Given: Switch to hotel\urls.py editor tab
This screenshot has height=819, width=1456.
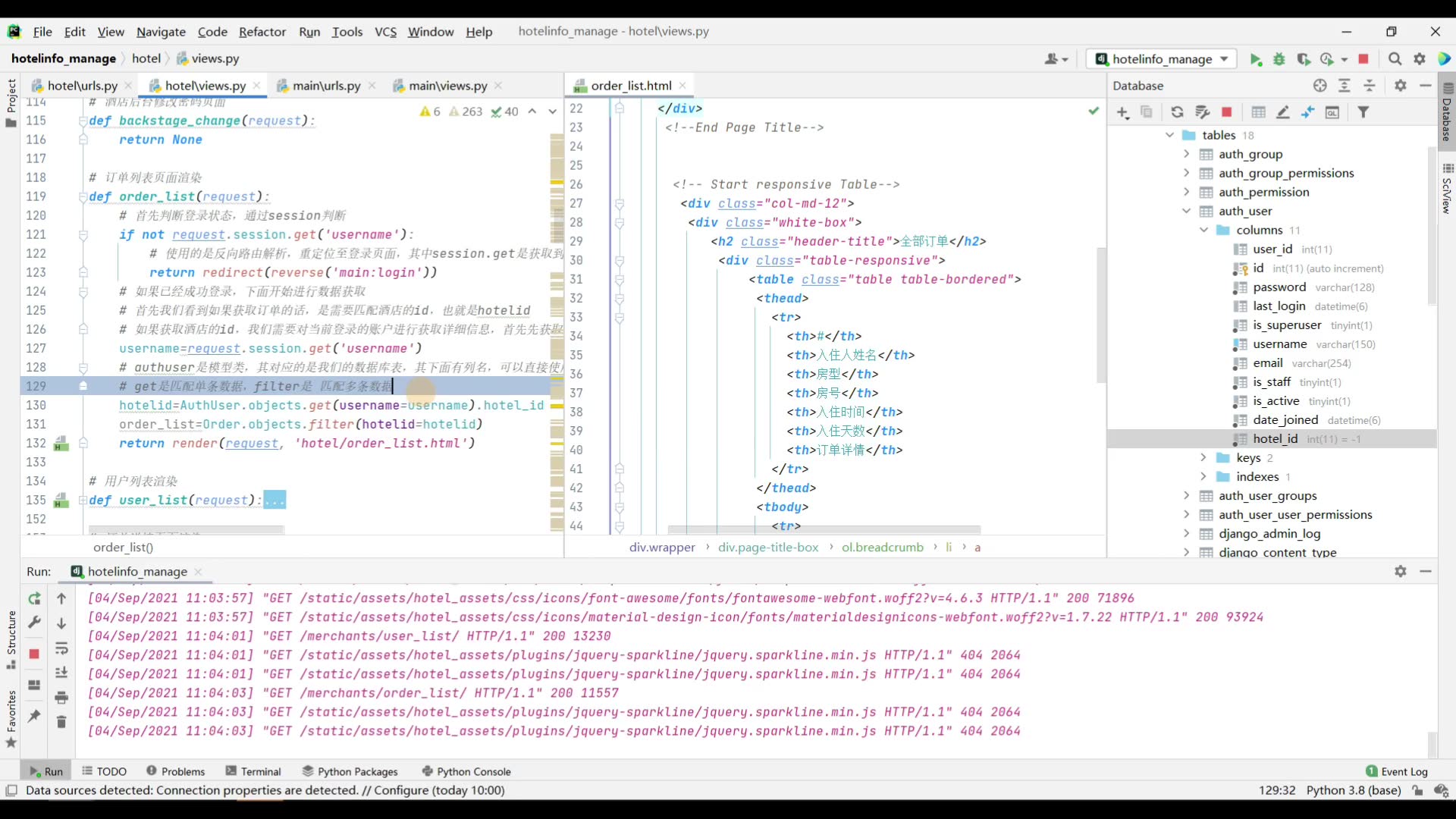Looking at the screenshot, I should (x=82, y=86).
